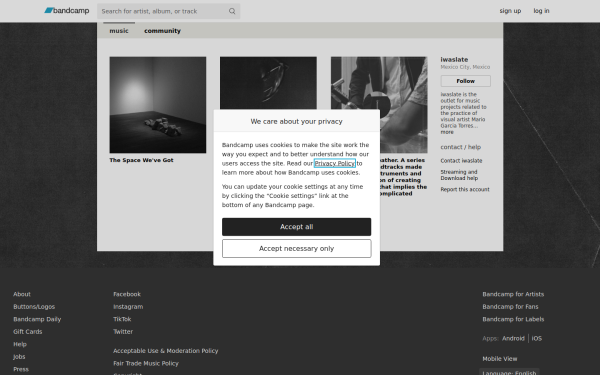The image size is (600, 375).
Task: Open the sign up link
Action: (510, 11)
